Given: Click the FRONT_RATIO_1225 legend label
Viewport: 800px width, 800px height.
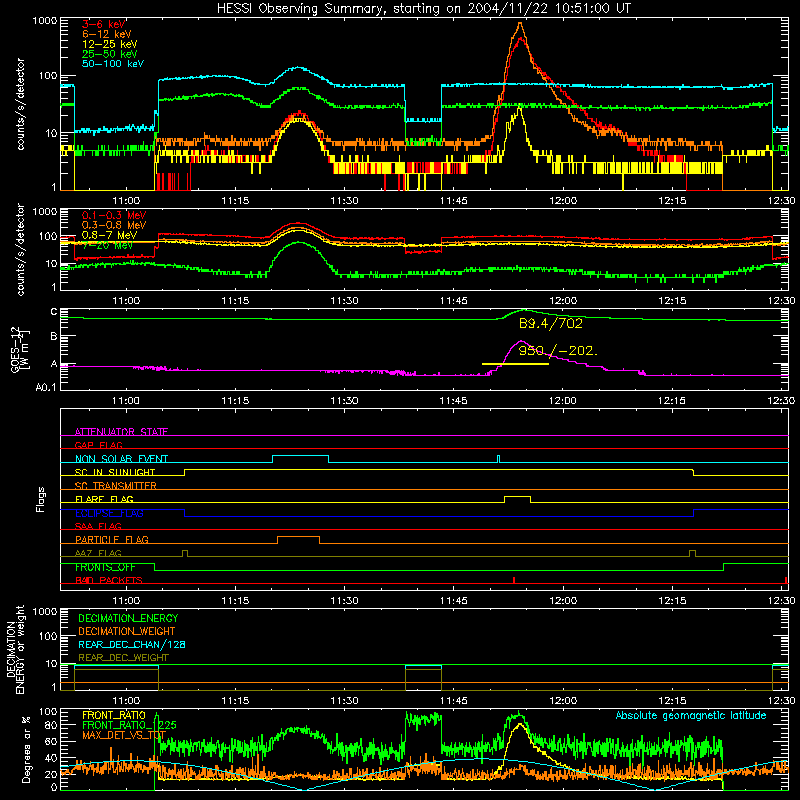Looking at the screenshot, I should coord(129,725).
